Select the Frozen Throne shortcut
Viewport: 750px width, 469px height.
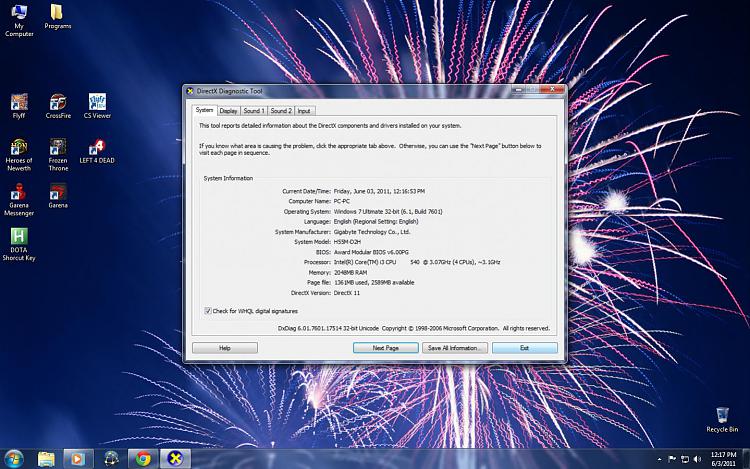pos(58,155)
